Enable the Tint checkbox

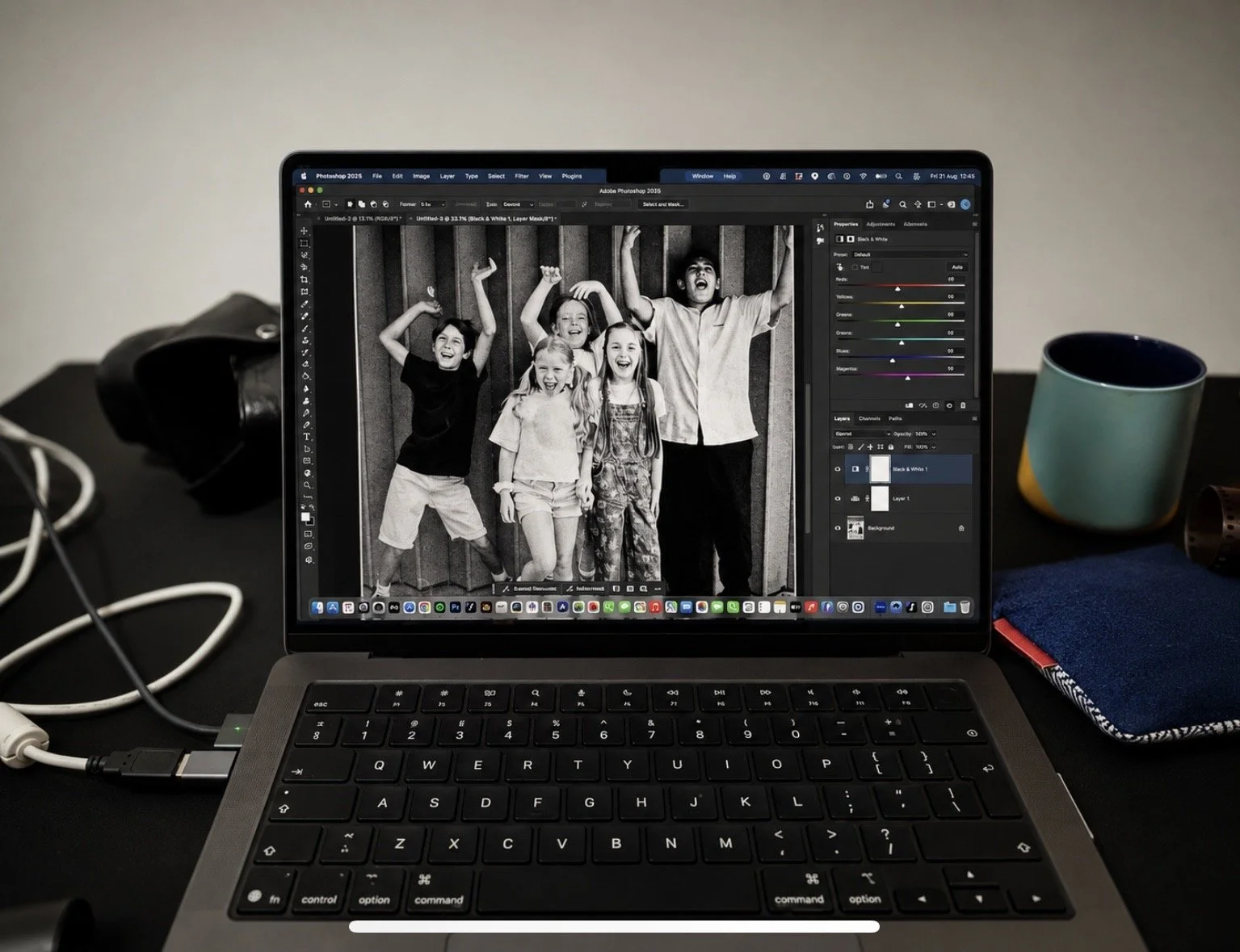pos(855,267)
